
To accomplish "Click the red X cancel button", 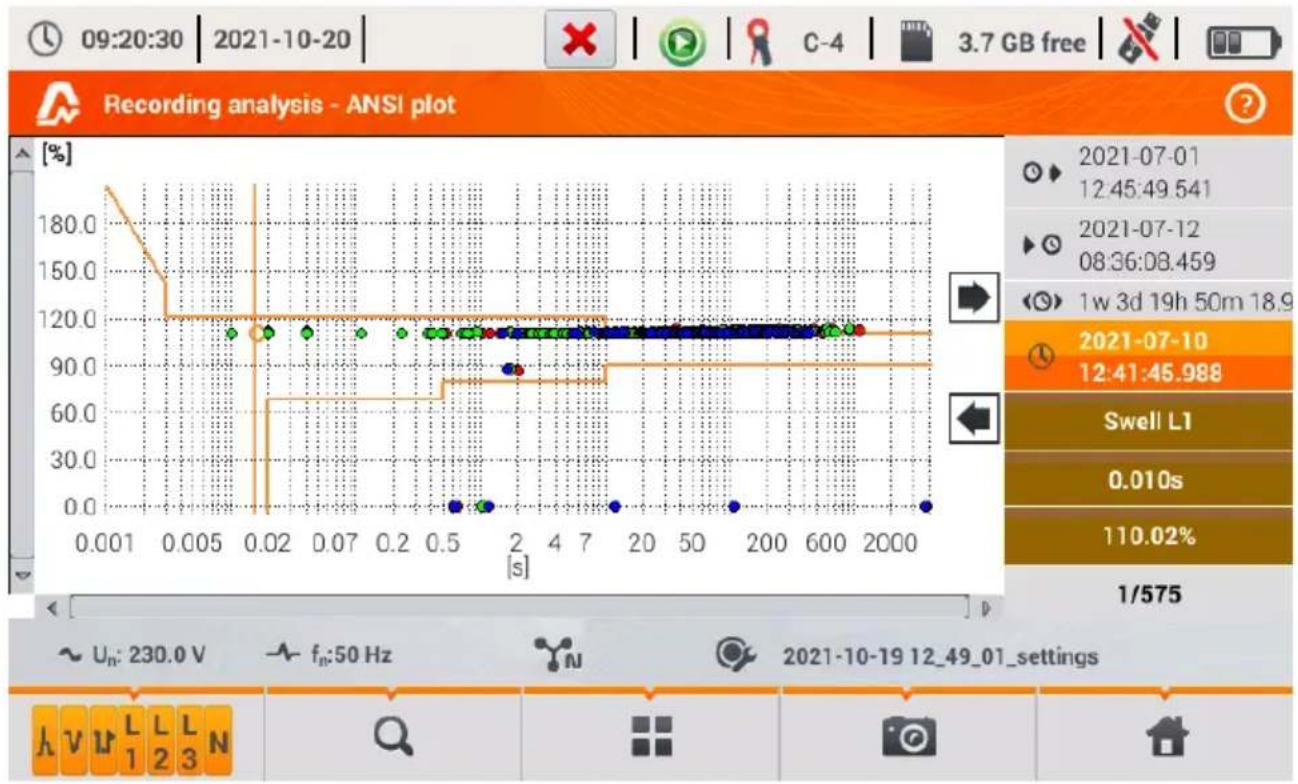I will pos(580,42).
